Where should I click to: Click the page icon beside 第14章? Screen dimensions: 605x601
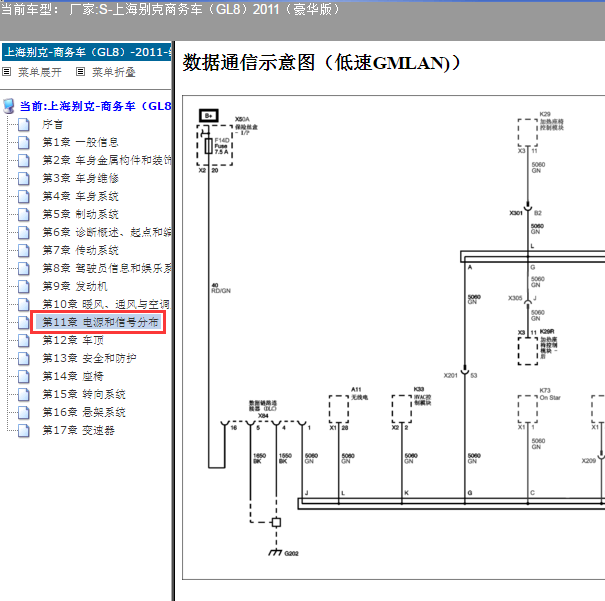click(24, 376)
